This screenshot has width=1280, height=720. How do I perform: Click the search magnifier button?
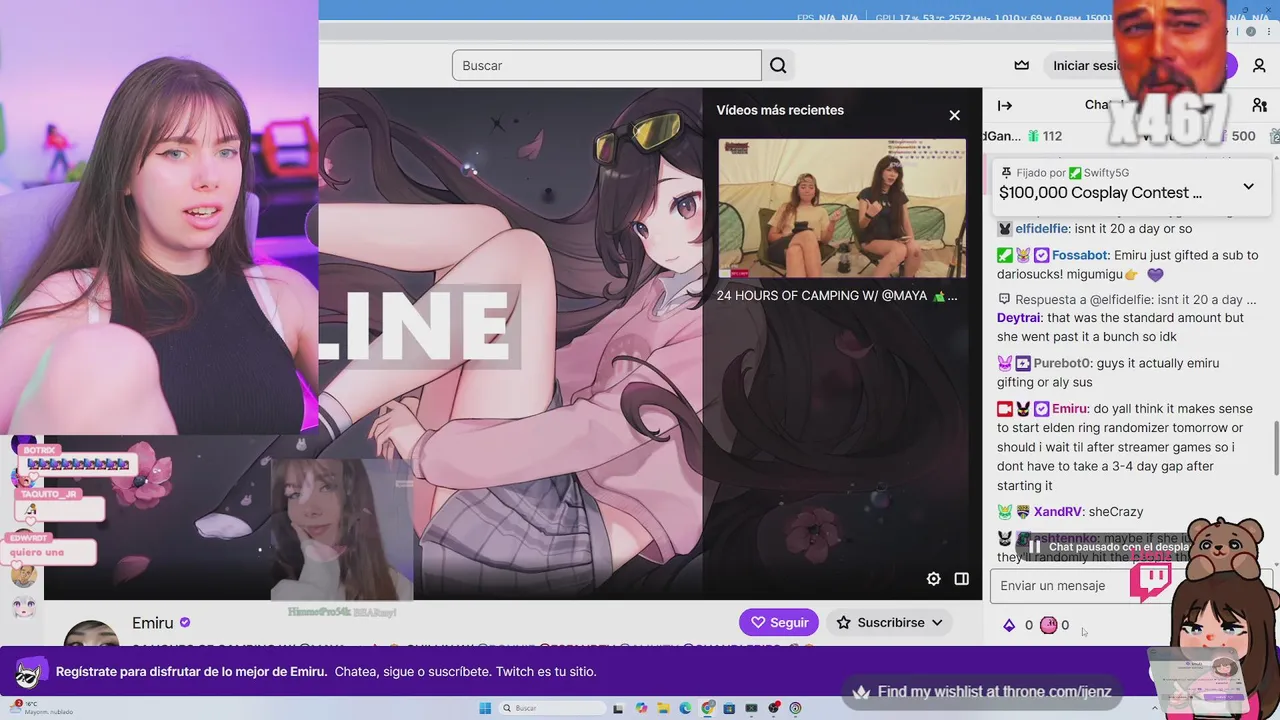tap(778, 65)
